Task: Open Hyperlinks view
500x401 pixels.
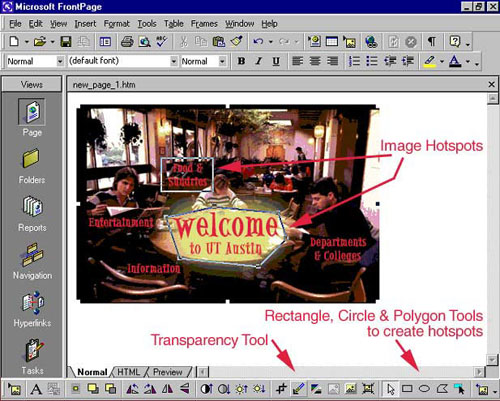Action: click(x=32, y=309)
